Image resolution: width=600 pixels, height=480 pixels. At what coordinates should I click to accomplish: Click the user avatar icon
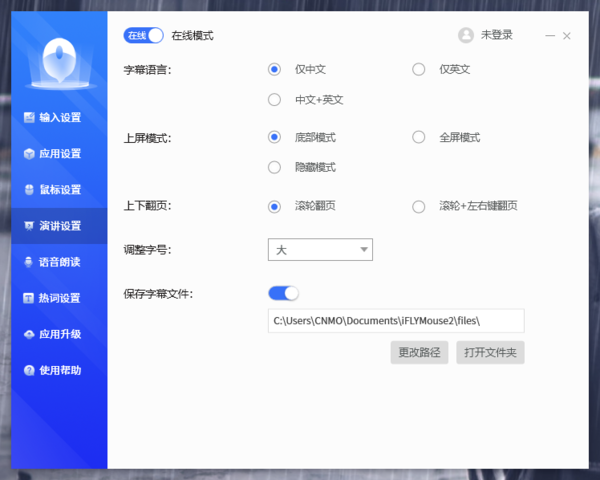pos(466,35)
